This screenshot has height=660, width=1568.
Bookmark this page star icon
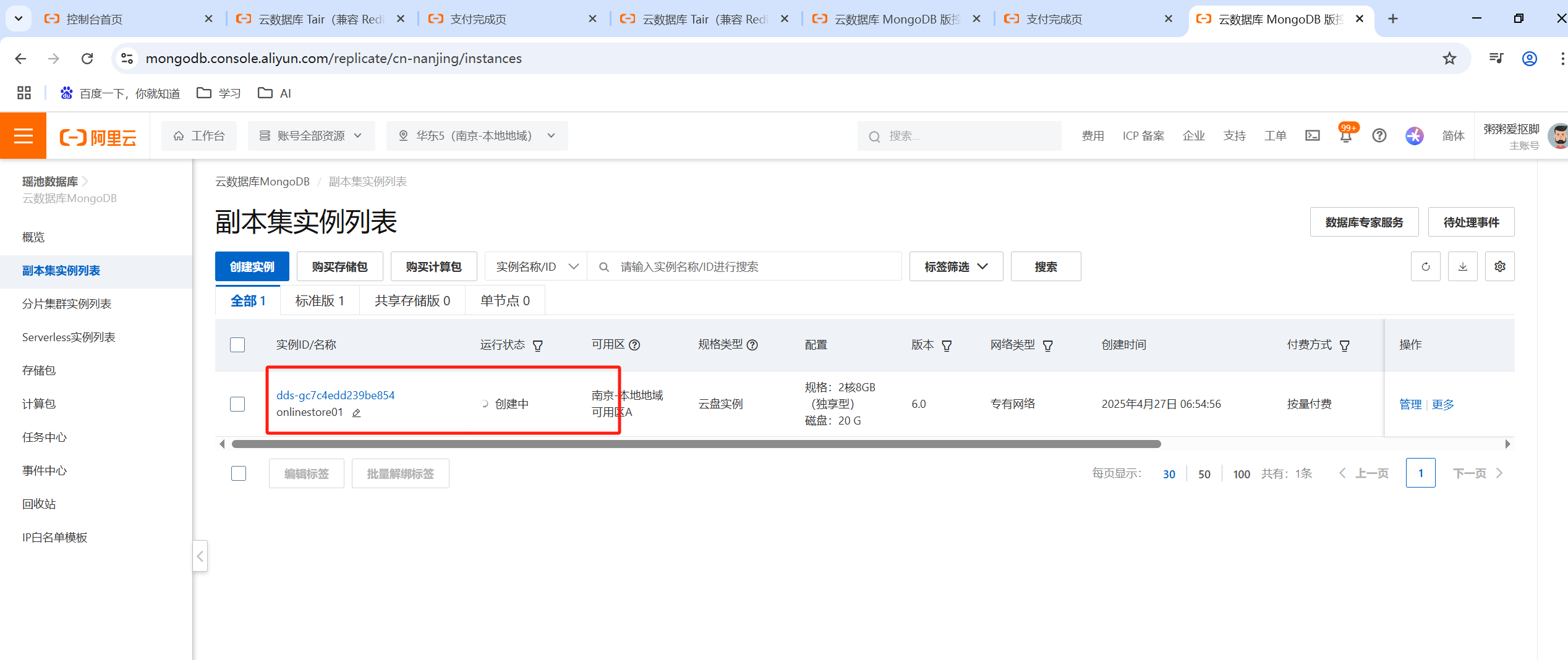click(x=1449, y=58)
